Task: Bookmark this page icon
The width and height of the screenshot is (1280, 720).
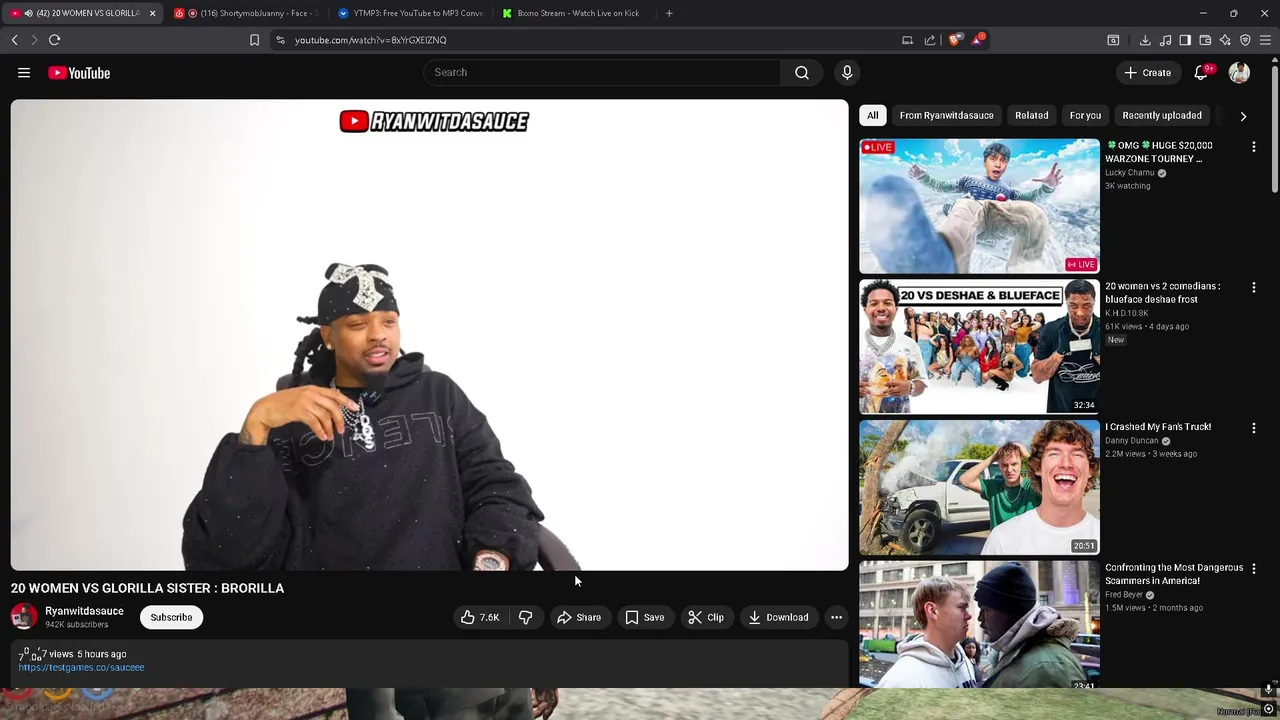Action: (x=254, y=40)
